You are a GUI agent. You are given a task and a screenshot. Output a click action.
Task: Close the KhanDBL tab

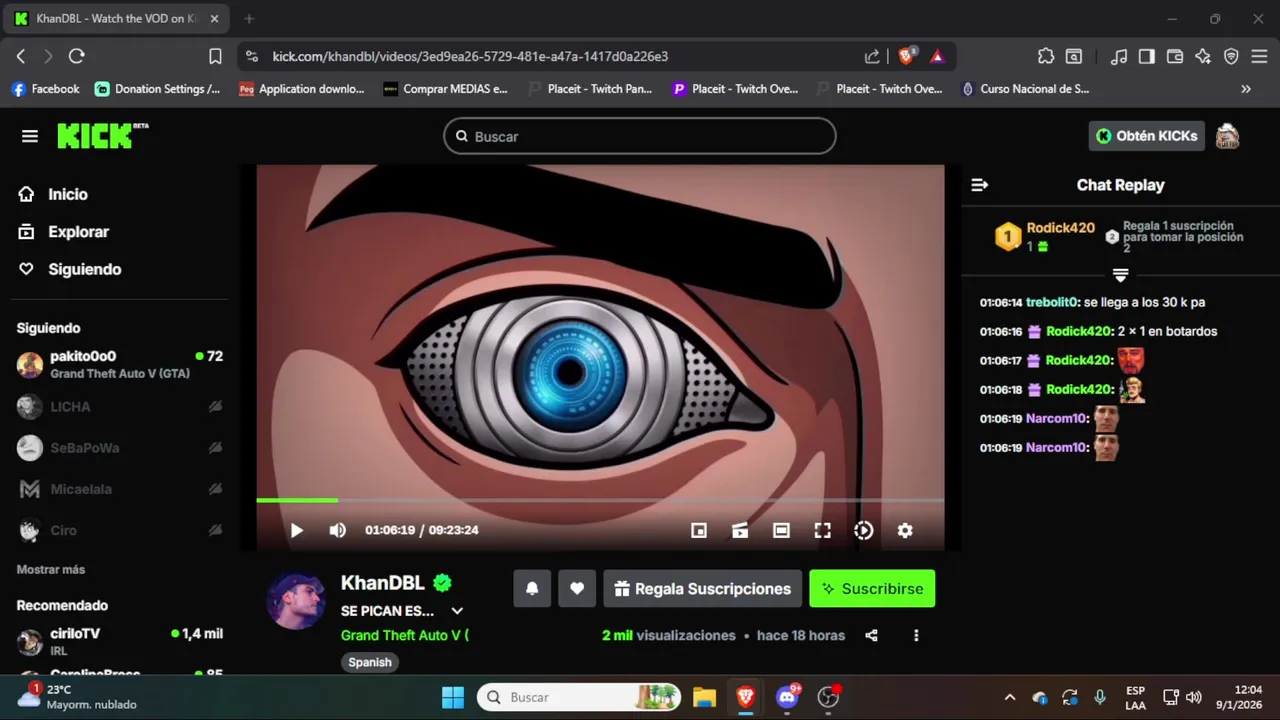pos(214,18)
